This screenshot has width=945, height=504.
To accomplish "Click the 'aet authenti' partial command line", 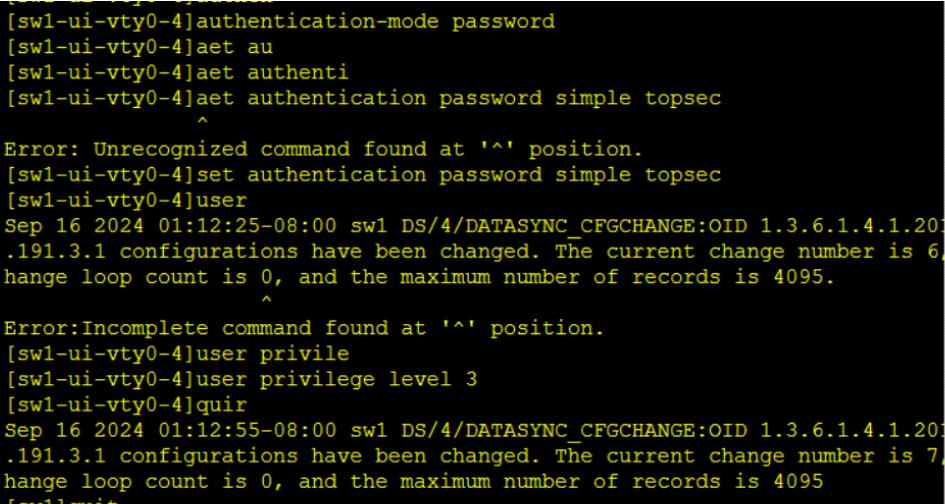I will [x=177, y=73].
